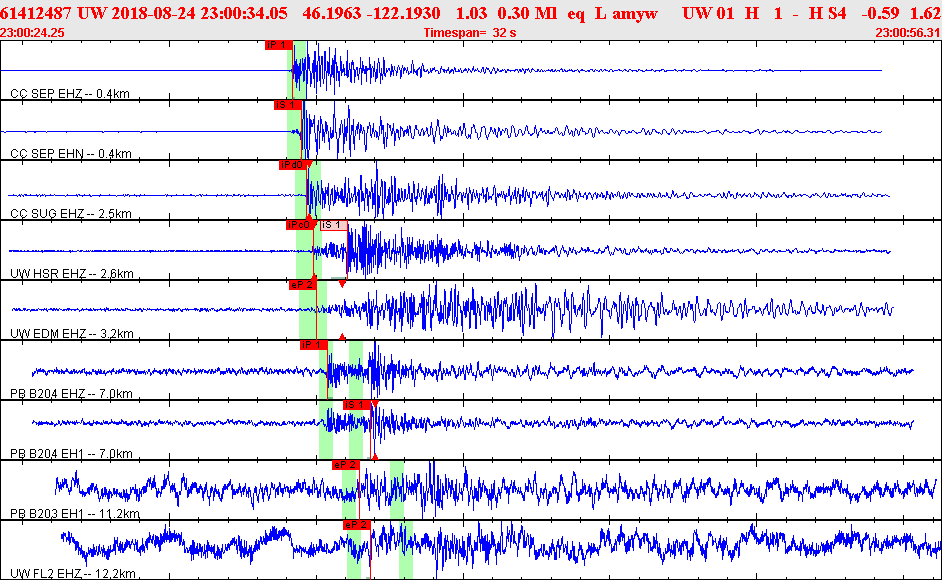Select the 'CC SUG EHZ -- 2.5km' channel label
This screenshot has width=942, height=580.
[x=71, y=214]
